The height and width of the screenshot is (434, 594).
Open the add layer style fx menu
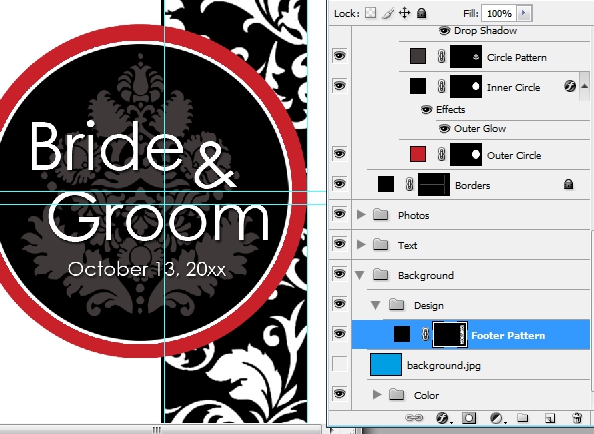pos(443,418)
